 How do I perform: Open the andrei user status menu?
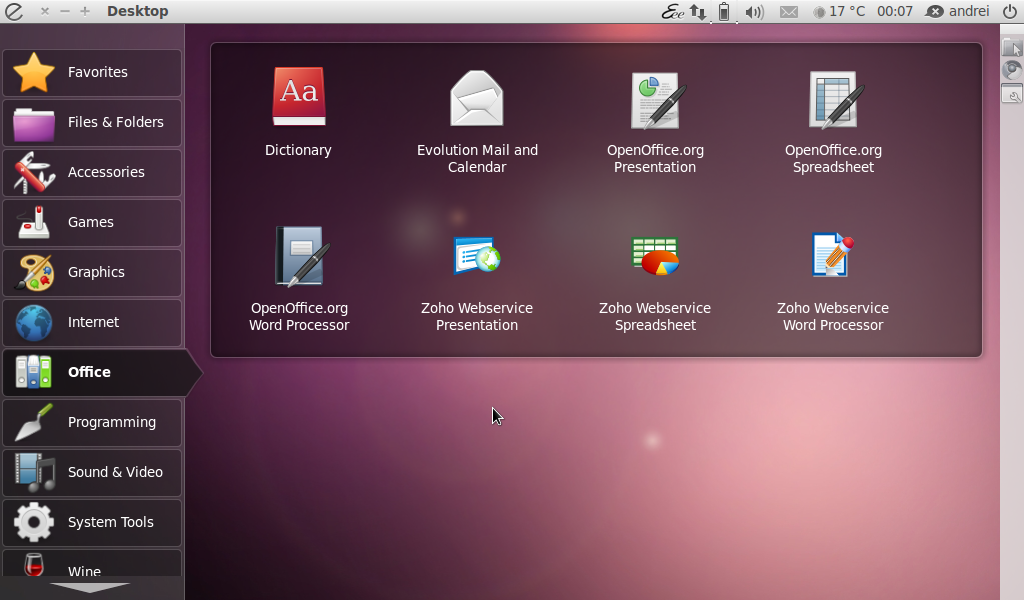957,11
